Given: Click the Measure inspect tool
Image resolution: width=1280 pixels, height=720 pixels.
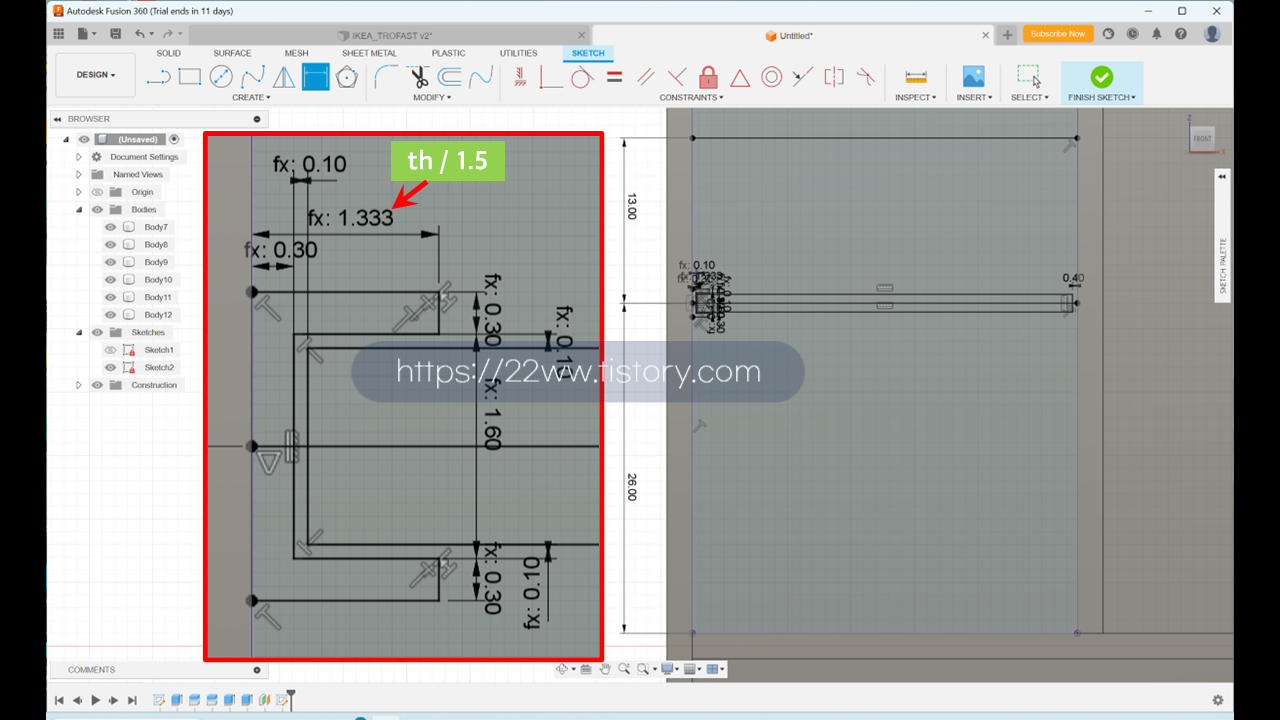Looking at the screenshot, I should (915, 77).
